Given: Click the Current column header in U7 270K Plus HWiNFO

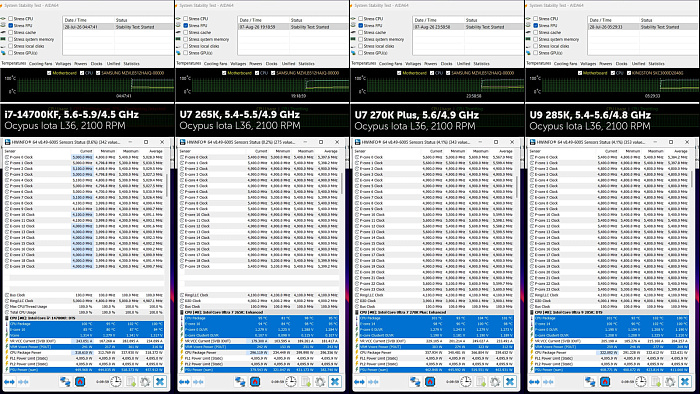Looking at the screenshot, I should click(436, 151).
